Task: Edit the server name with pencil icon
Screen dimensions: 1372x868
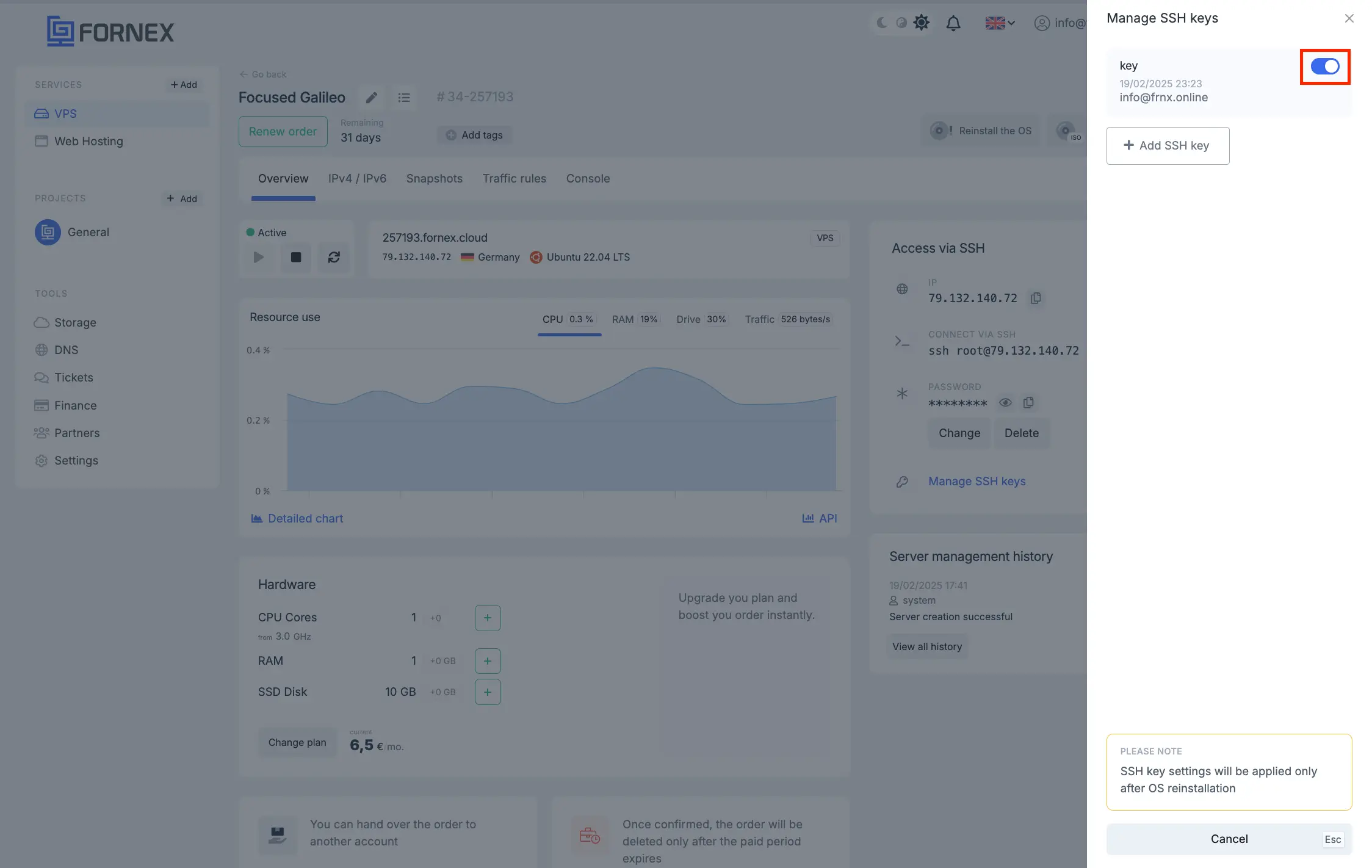Action: [x=371, y=97]
